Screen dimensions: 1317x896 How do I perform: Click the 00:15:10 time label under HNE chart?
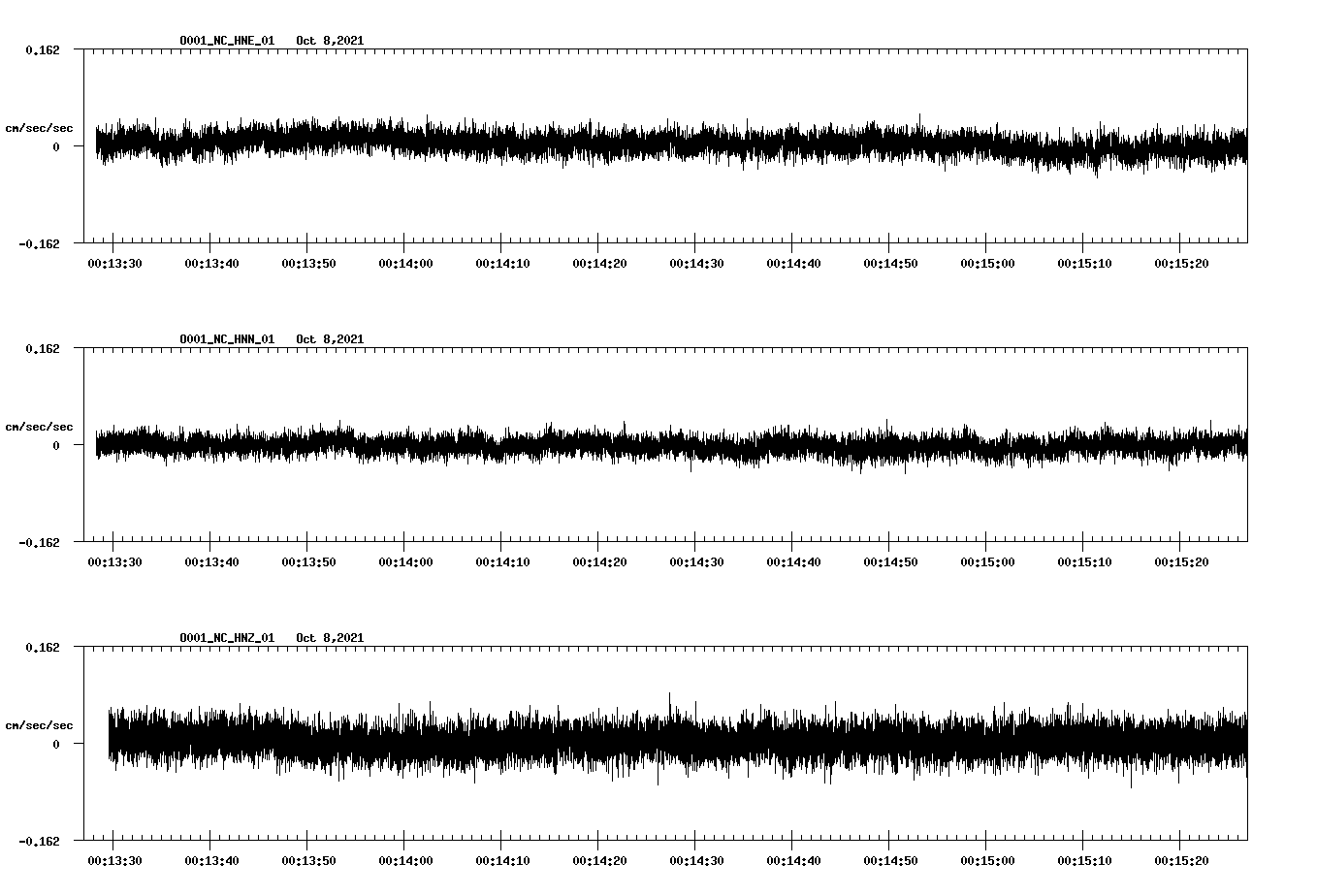(x=1084, y=264)
